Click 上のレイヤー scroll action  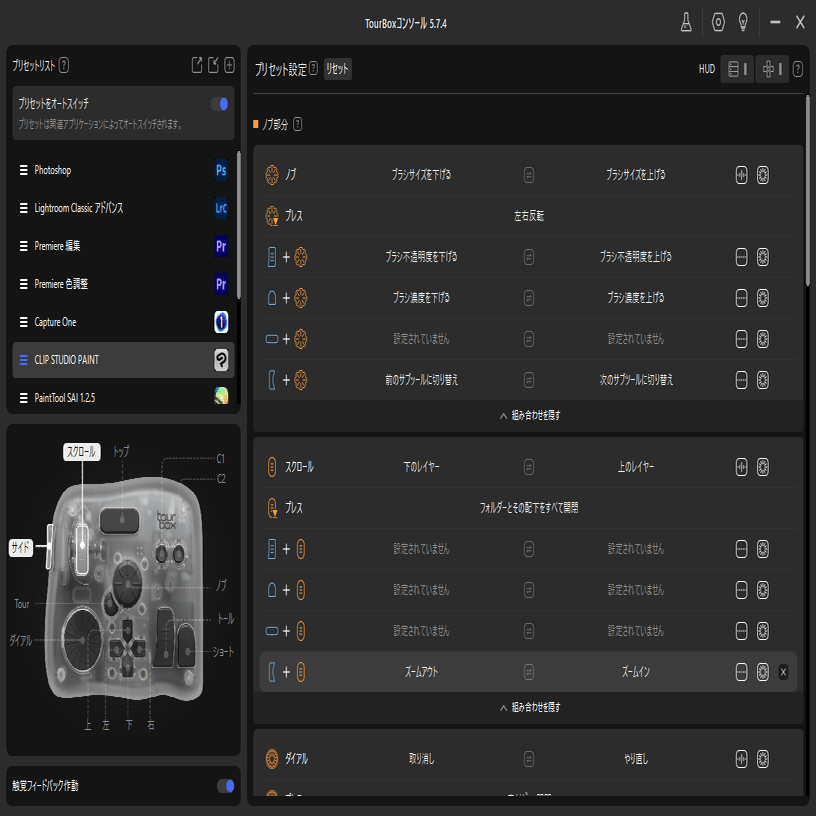pyautogui.click(x=635, y=467)
